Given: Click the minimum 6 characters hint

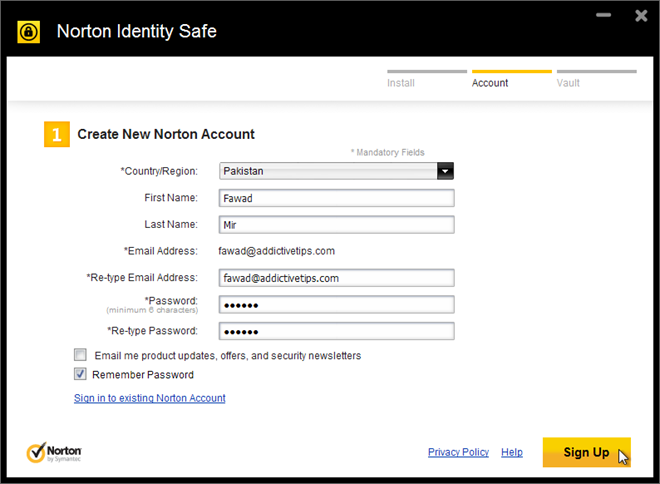Looking at the screenshot, I should click(x=152, y=310).
